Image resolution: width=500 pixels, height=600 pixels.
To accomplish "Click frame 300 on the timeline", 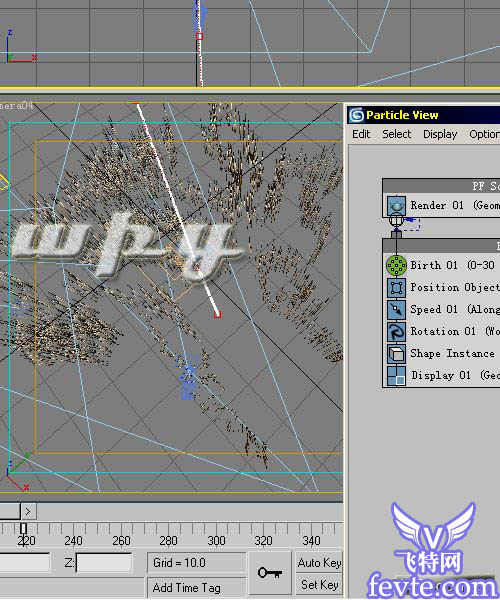I will 216,541.
